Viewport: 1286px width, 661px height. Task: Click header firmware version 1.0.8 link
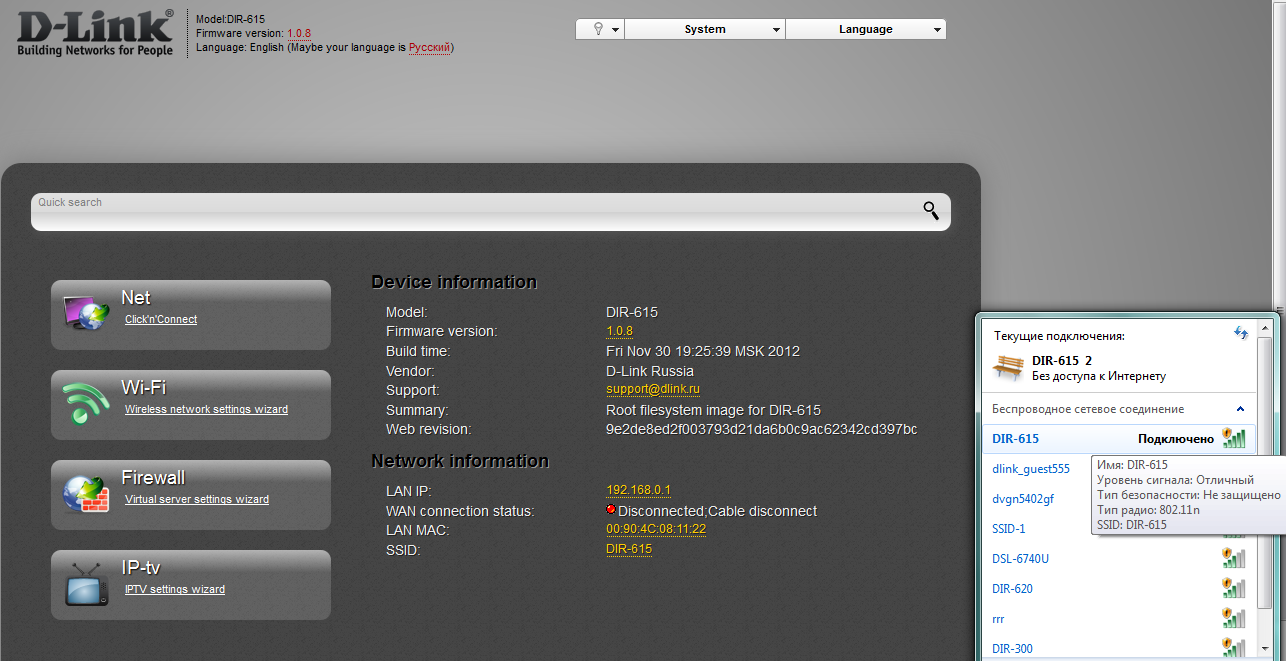click(x=299, y=33)
